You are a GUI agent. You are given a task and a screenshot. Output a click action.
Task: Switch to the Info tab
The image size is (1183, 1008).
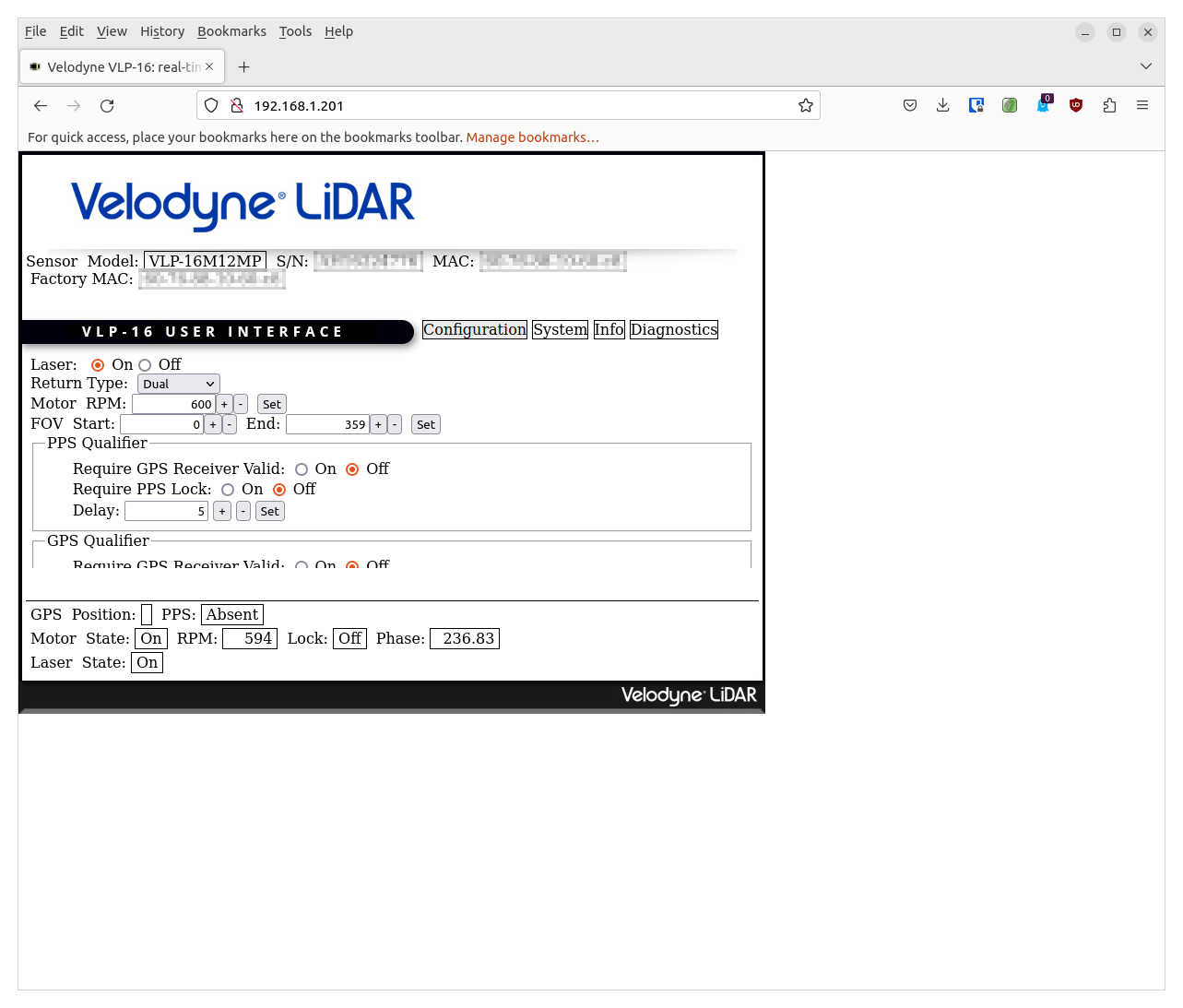[x=609, y=330]
